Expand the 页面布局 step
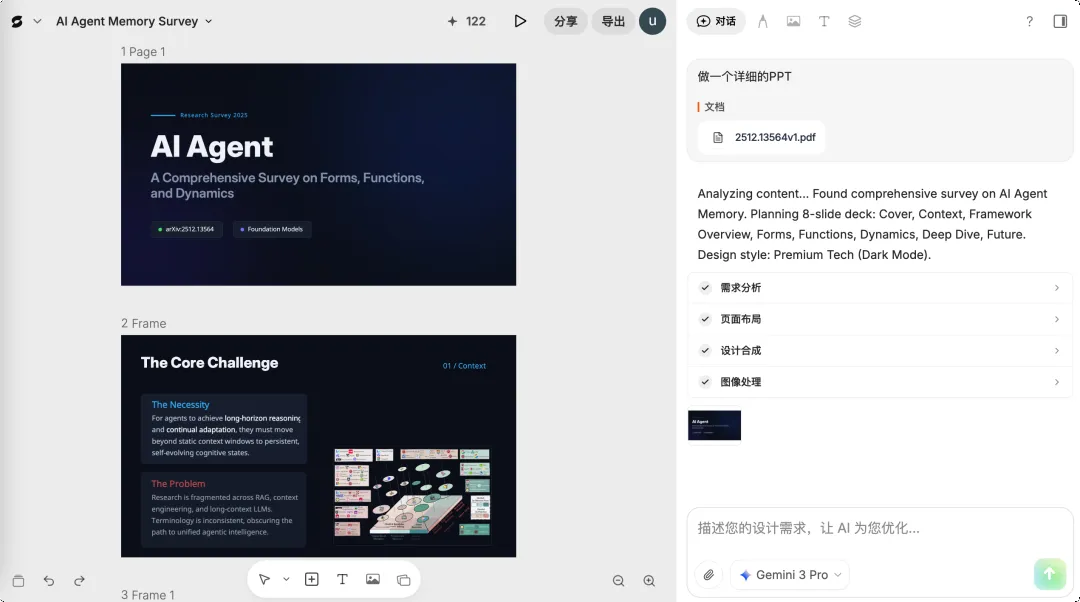This screenshot has height=602, width=1080. pyautogui.click(x=880, y=319)
